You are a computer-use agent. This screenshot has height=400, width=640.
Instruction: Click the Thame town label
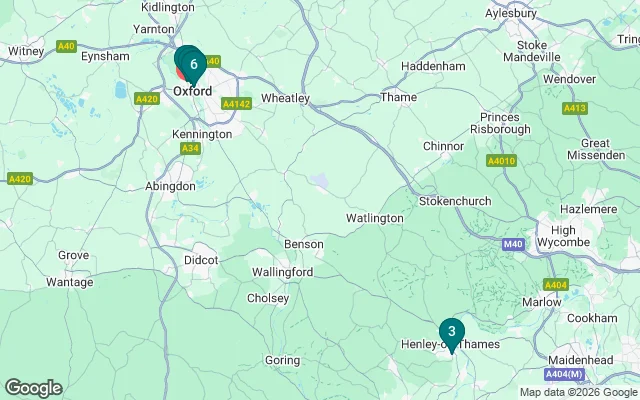click(398, 97)
